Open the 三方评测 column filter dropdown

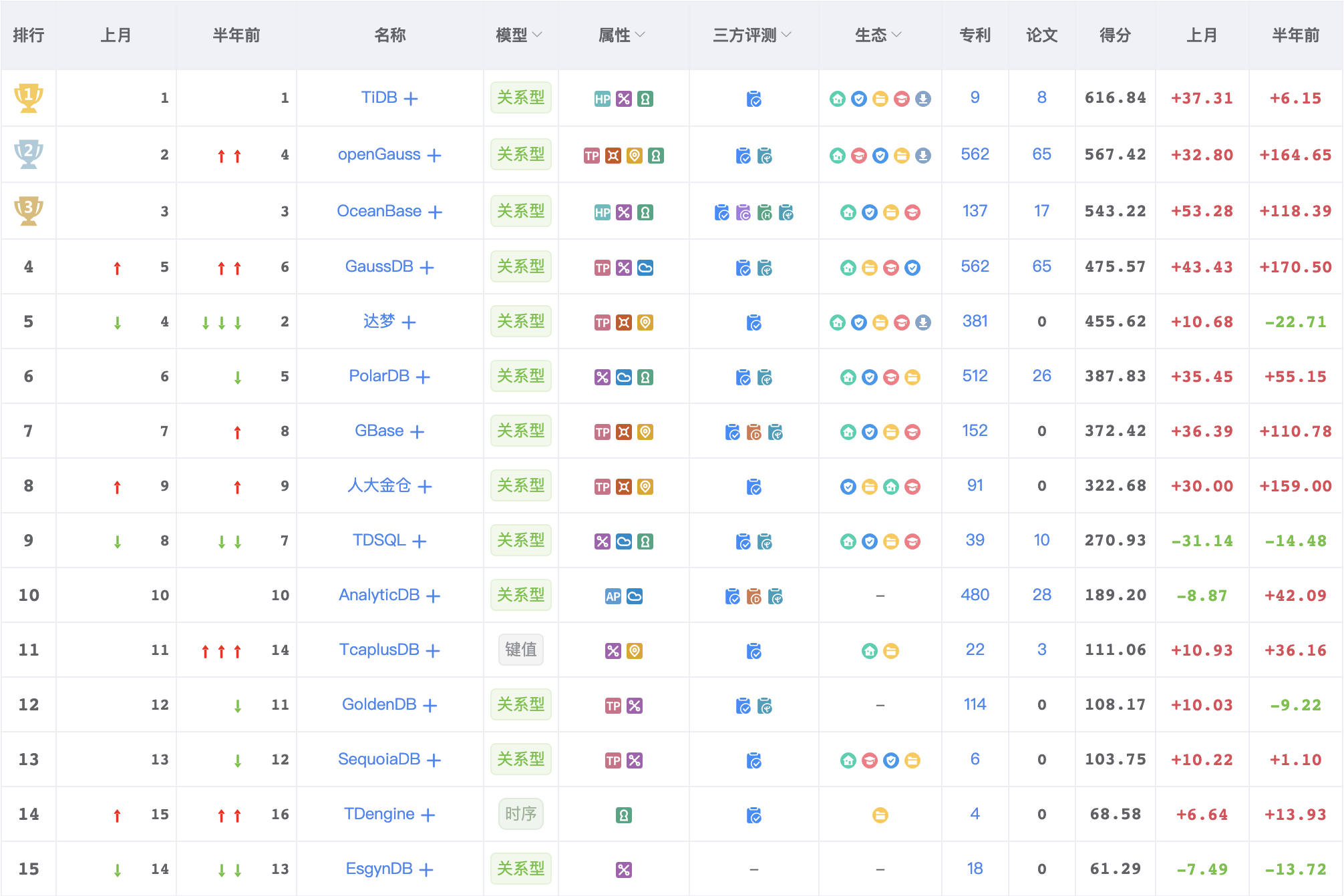pos(786,35)
